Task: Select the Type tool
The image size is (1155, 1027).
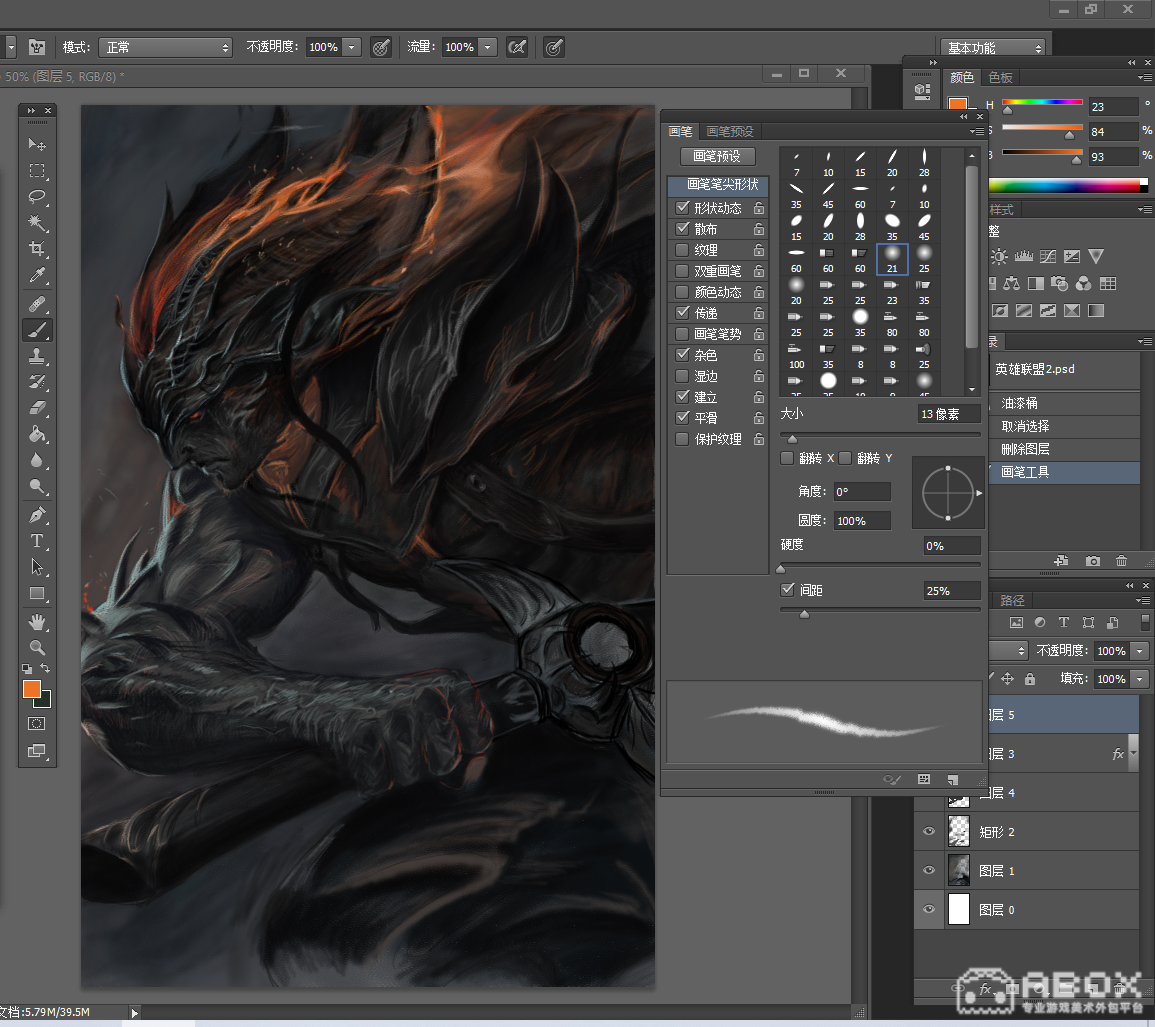Action: coord(37,541)
